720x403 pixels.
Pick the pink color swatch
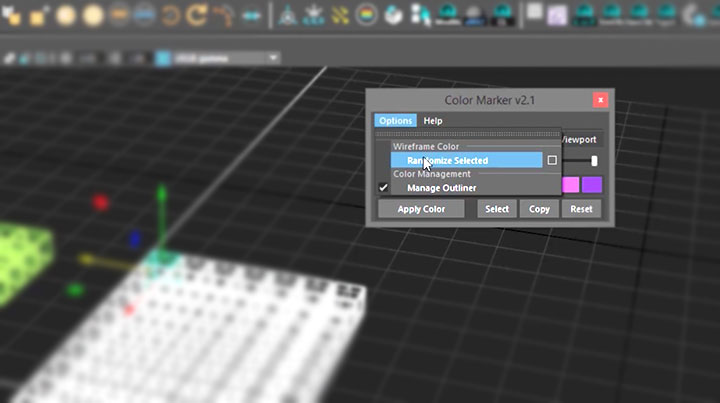point(571,185)
